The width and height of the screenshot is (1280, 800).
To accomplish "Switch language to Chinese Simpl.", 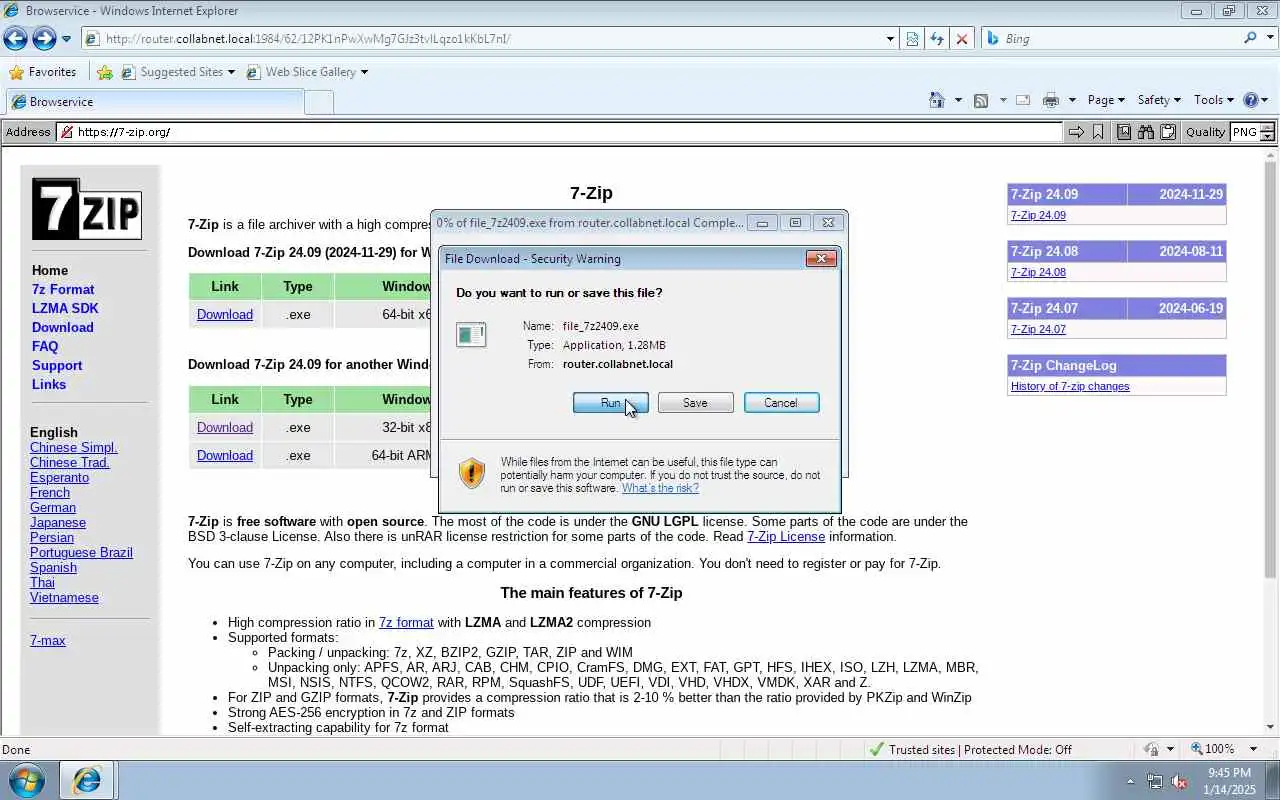I will click(73, 447).
